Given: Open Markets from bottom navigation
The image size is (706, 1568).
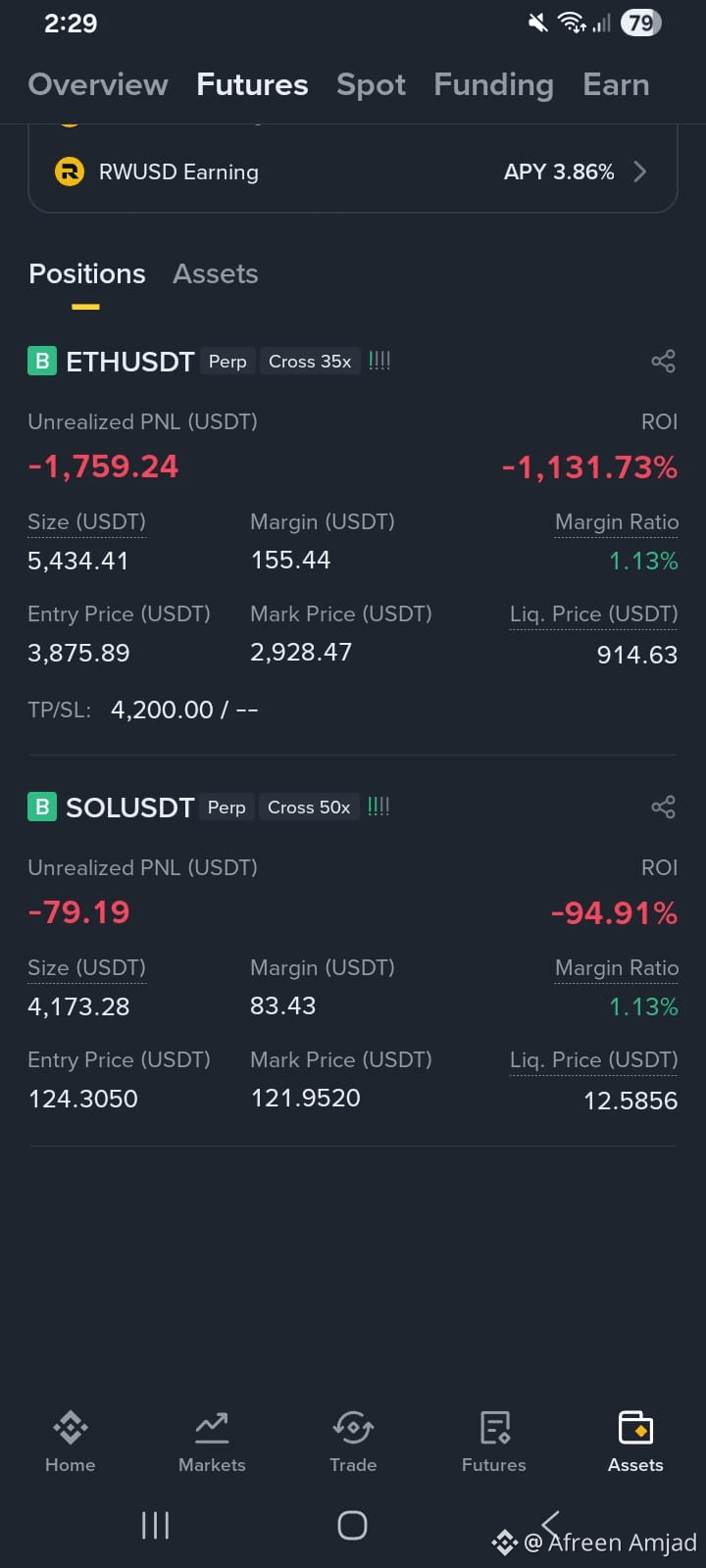Looking at the screenshot, I should click(x=212, y=1442).
